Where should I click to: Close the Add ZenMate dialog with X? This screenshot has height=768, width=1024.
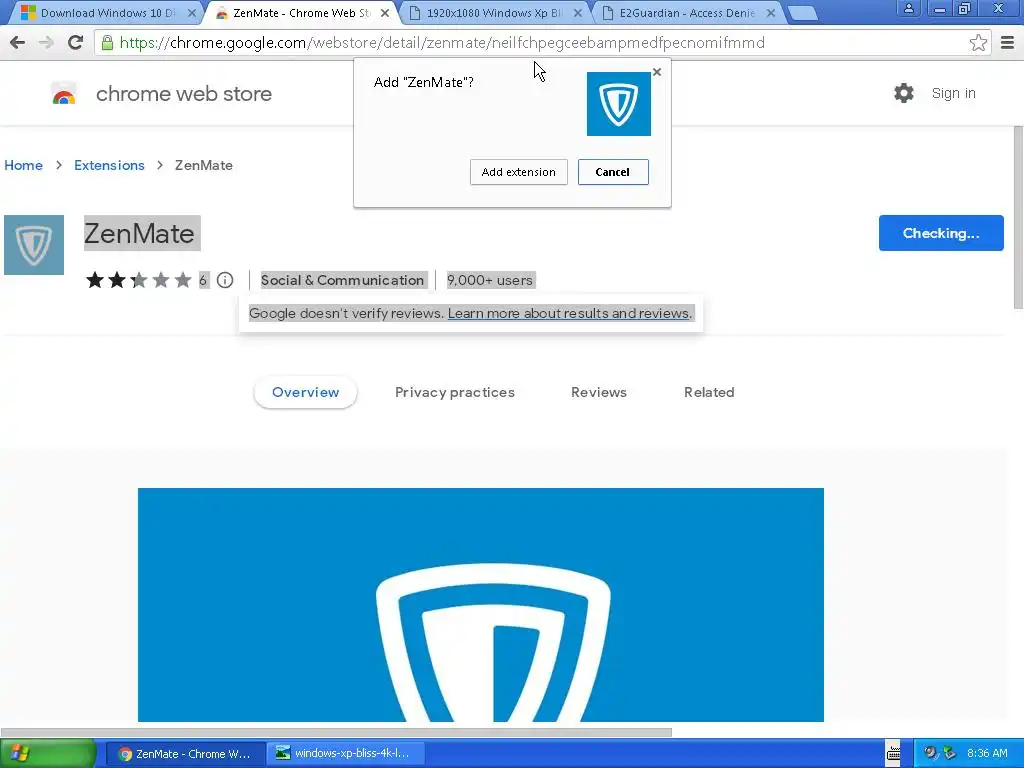click(x=657, y=72)
